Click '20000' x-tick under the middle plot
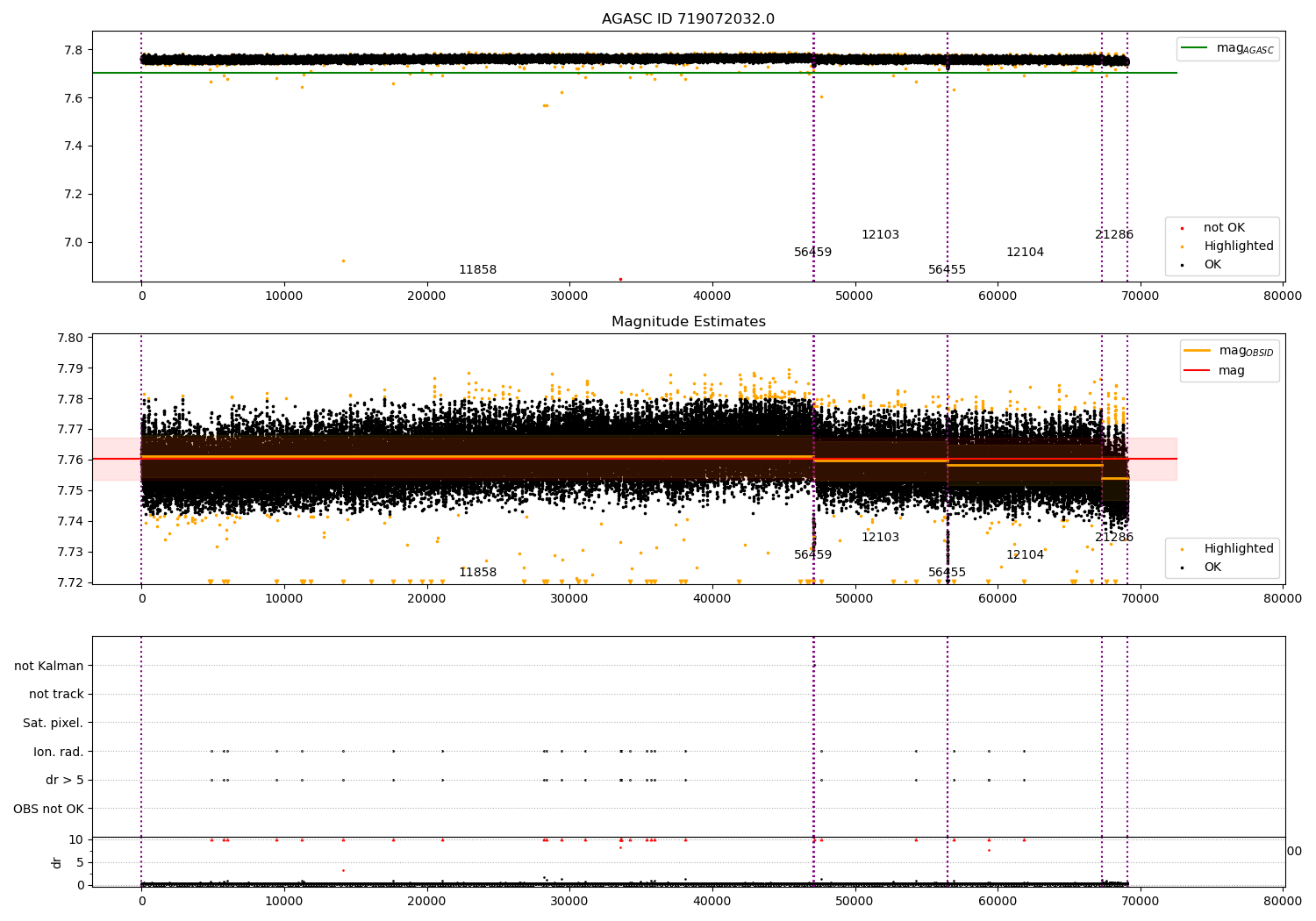1316x921 pixels. (x=426, y=599)
